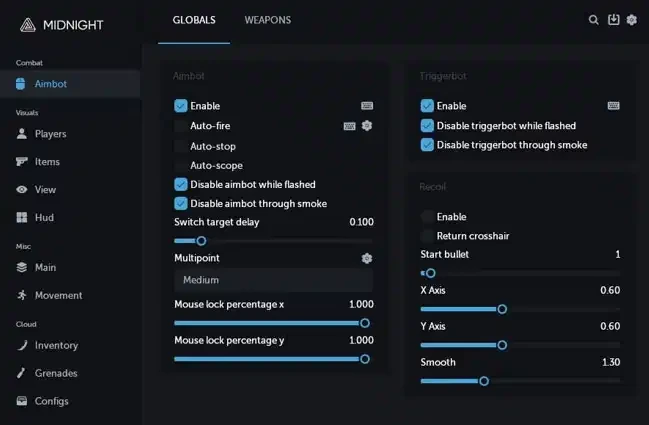Viewport: 649px width, 425px height.
Task: Click the Main layers icon
Action: (22, 267)
